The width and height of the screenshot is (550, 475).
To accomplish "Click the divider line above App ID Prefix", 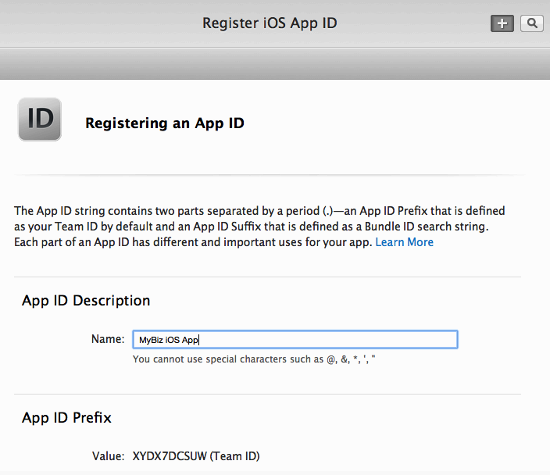I will point(267,394).
